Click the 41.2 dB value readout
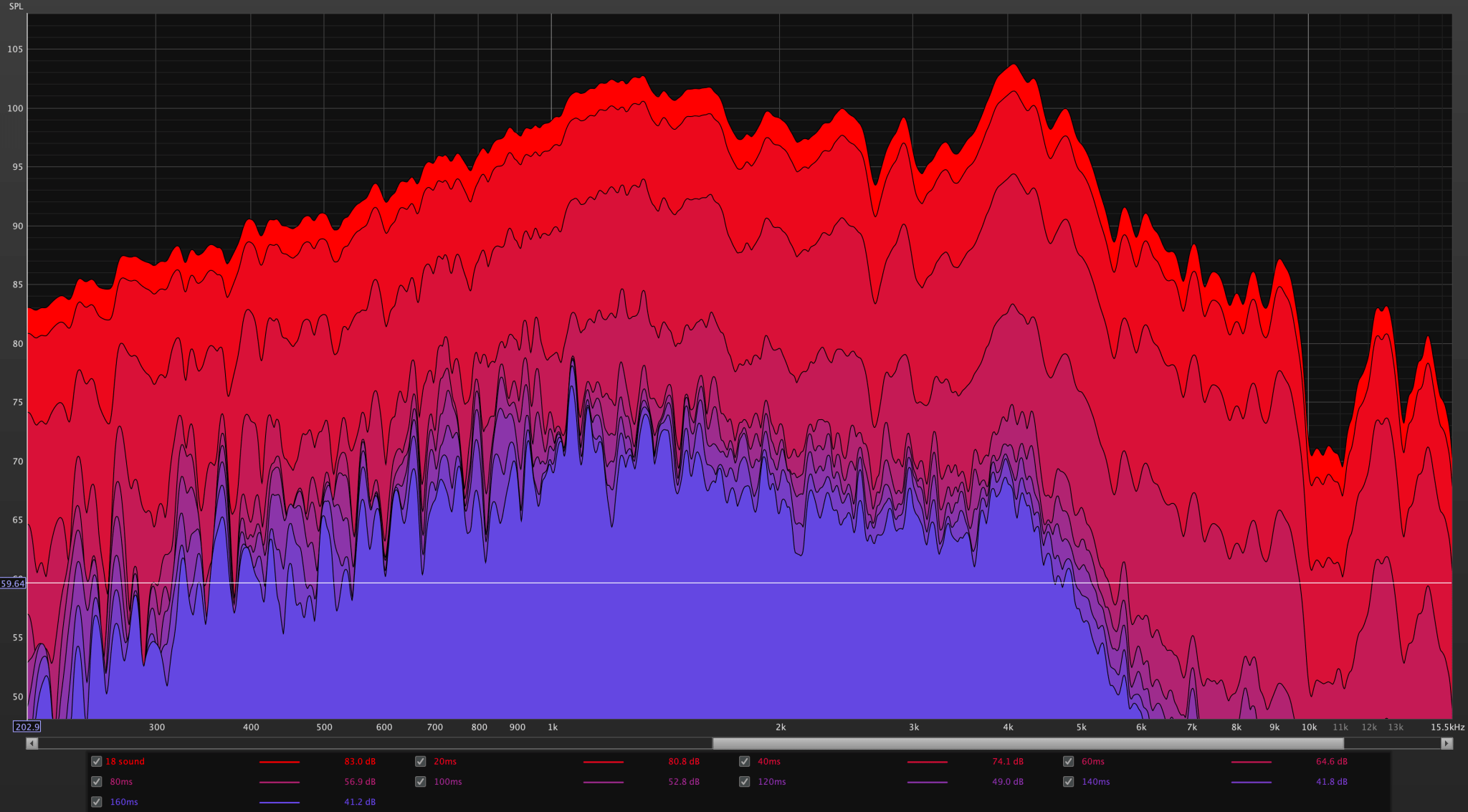The height and width of the screenshot is (812, 1468). pyautogui.click(x=360, y=801)
